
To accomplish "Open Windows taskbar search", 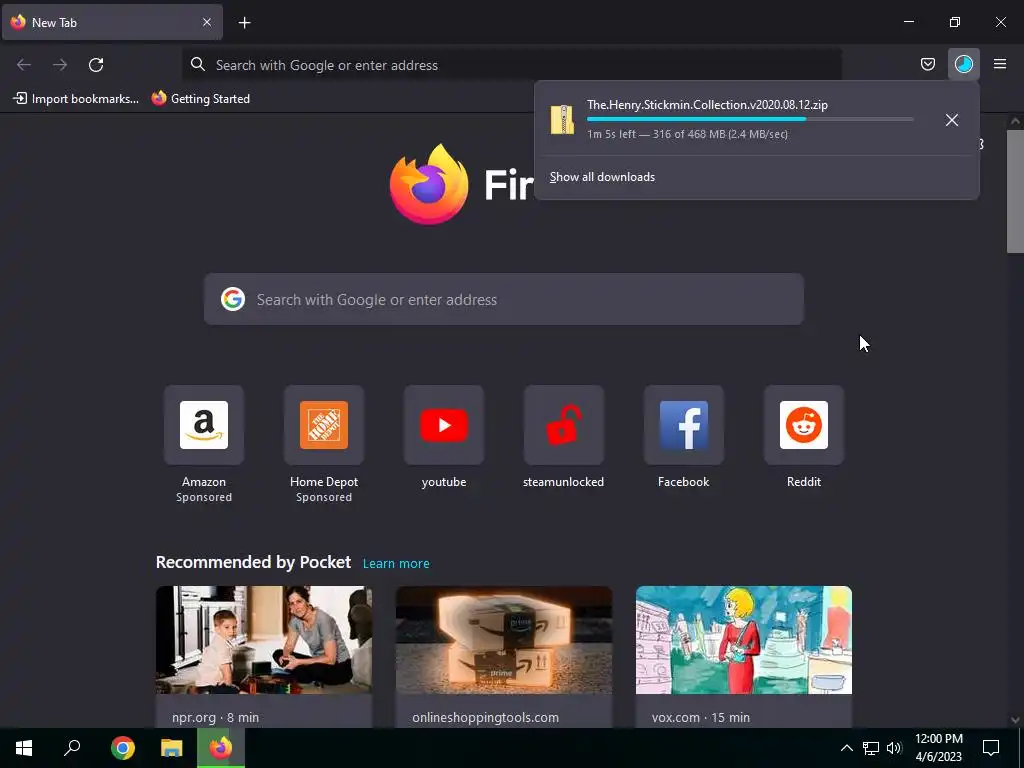I will coord(72,748).
